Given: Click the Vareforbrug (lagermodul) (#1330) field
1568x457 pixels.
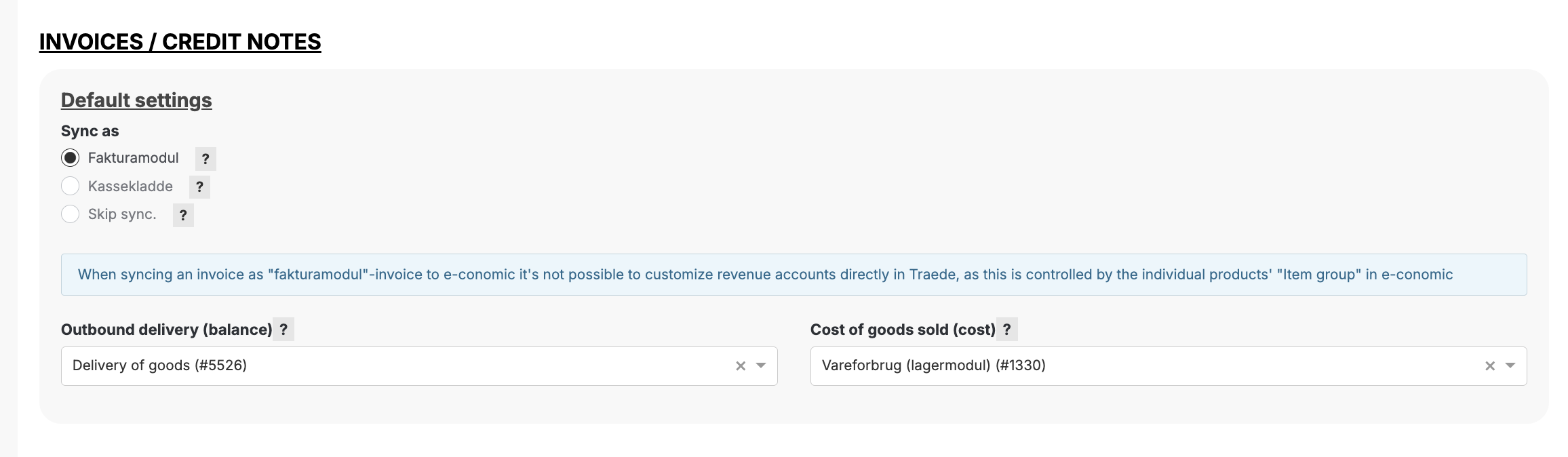Looking at the screenshot, I should [x=1139, y=366].
